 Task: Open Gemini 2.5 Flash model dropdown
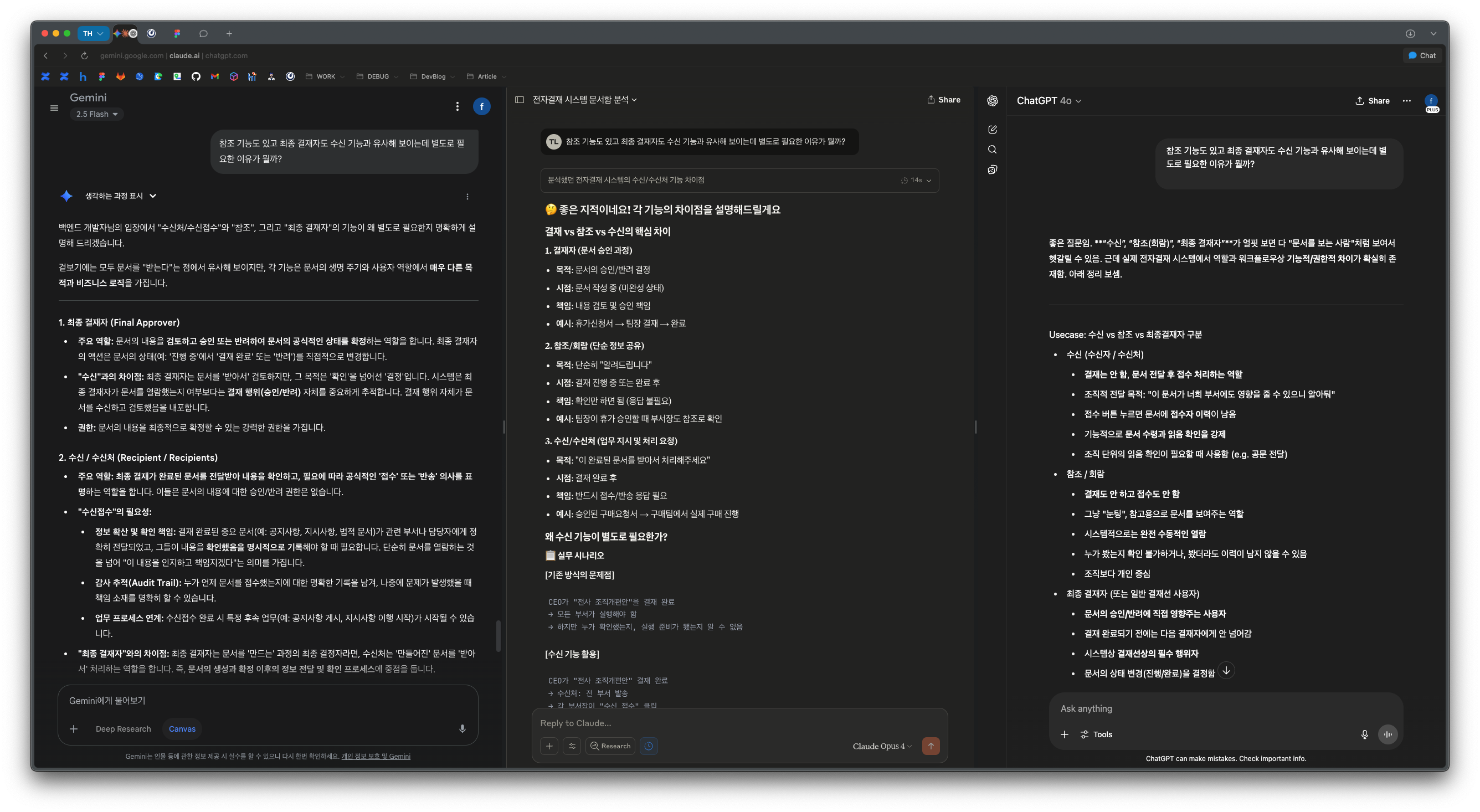(x=96, y=114)
